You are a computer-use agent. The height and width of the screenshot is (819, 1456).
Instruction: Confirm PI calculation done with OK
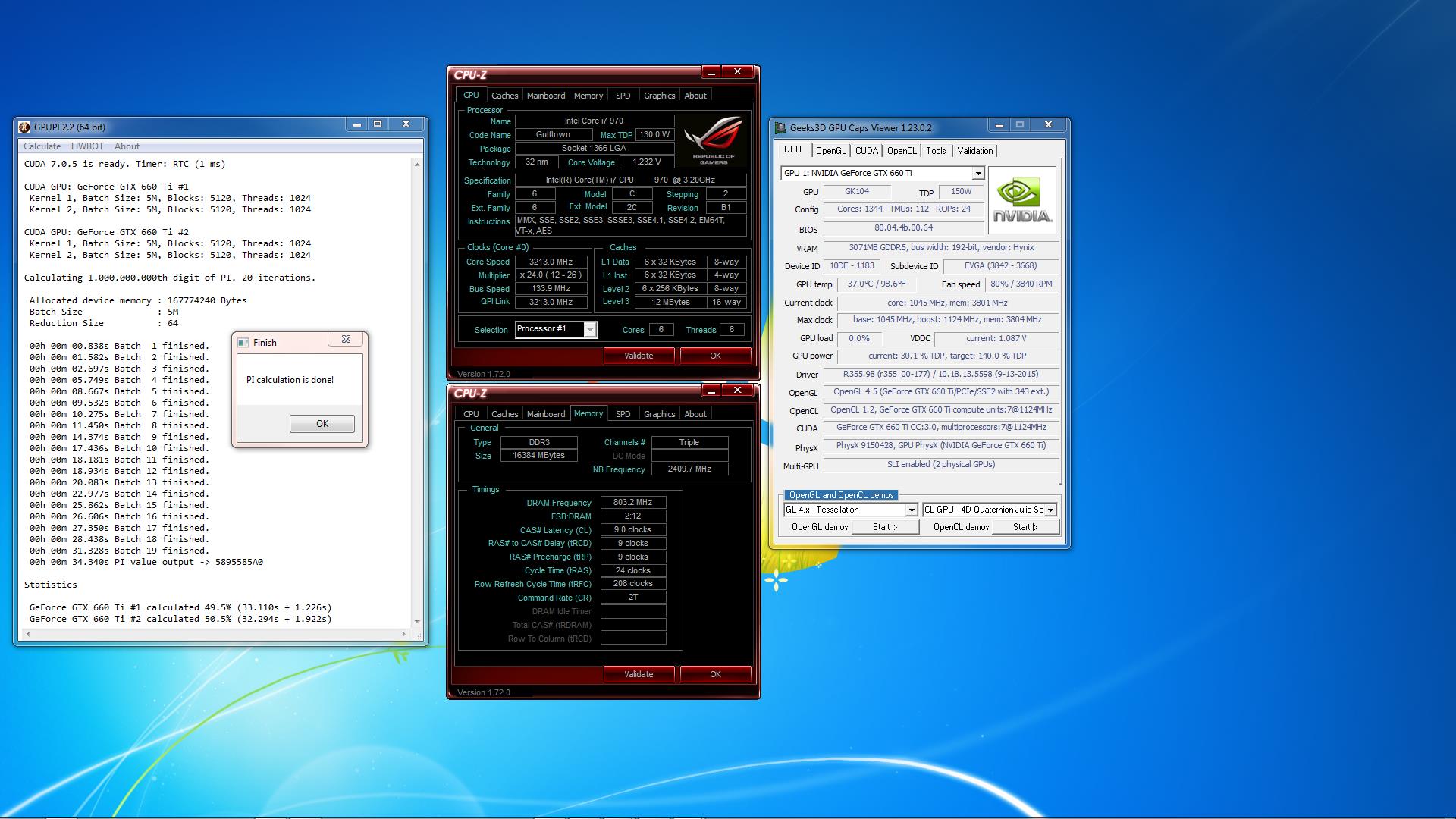point(322,424)
